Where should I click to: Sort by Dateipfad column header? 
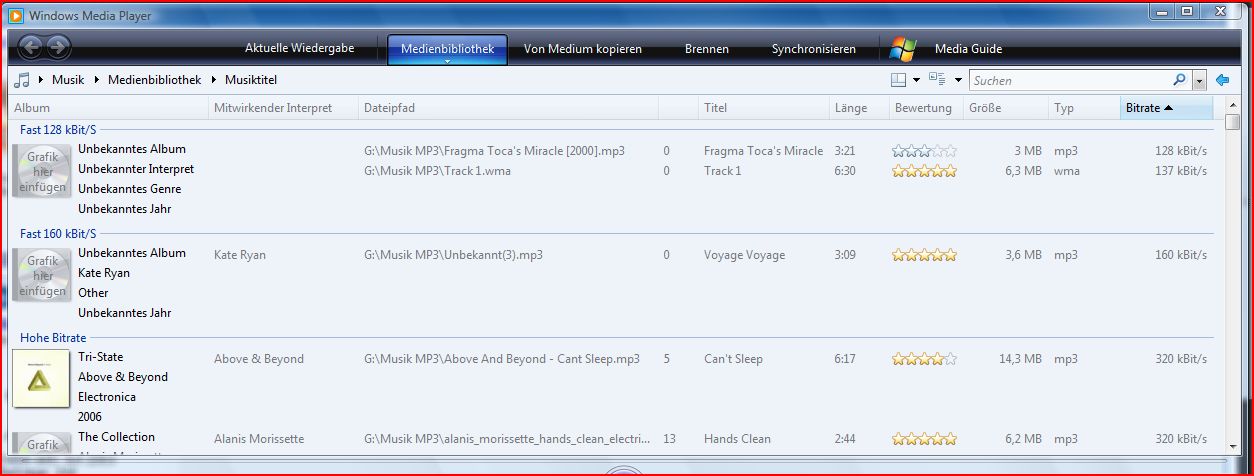508,108
